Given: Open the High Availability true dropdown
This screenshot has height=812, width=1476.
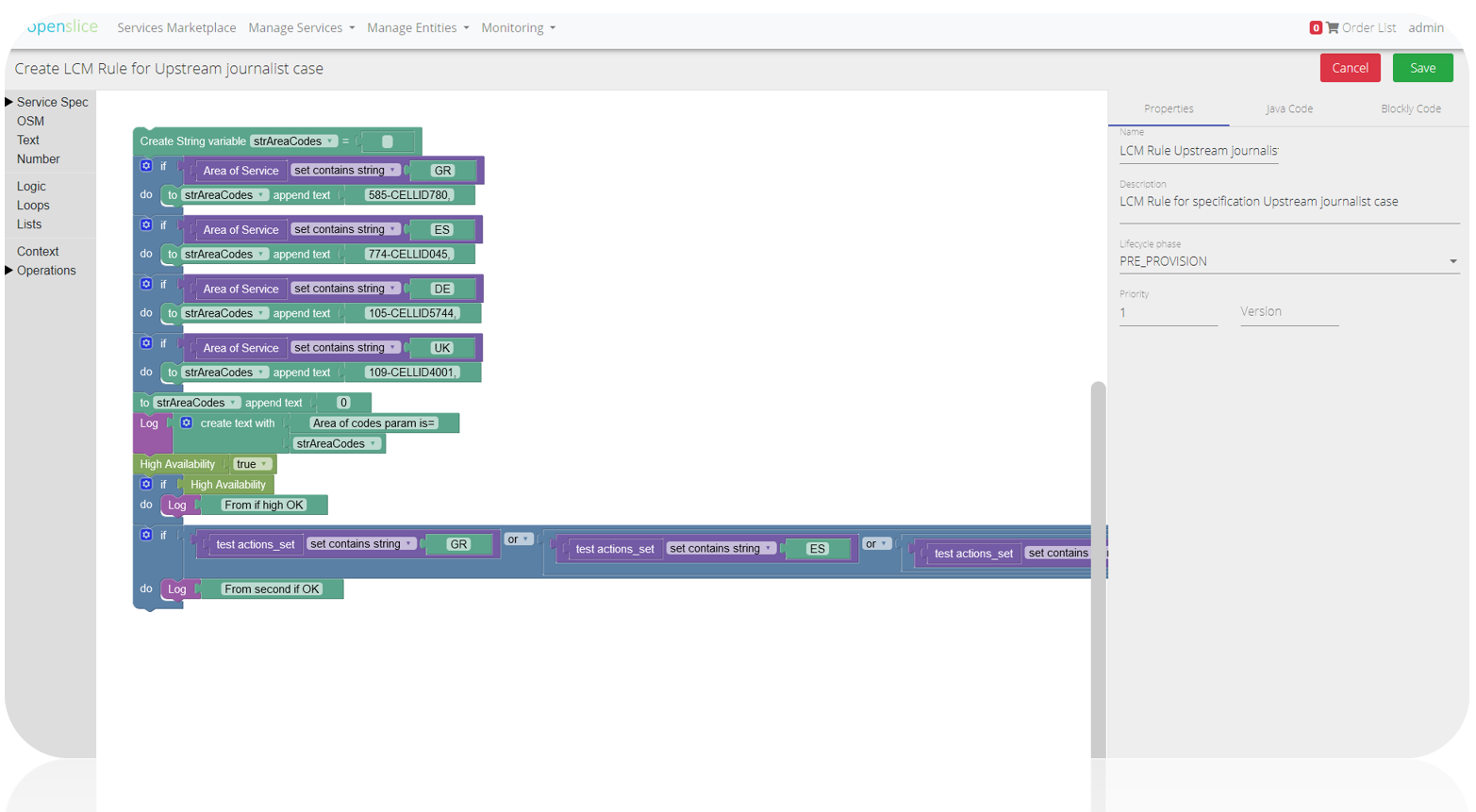Looking at the screenshot, I should point(252,464).
